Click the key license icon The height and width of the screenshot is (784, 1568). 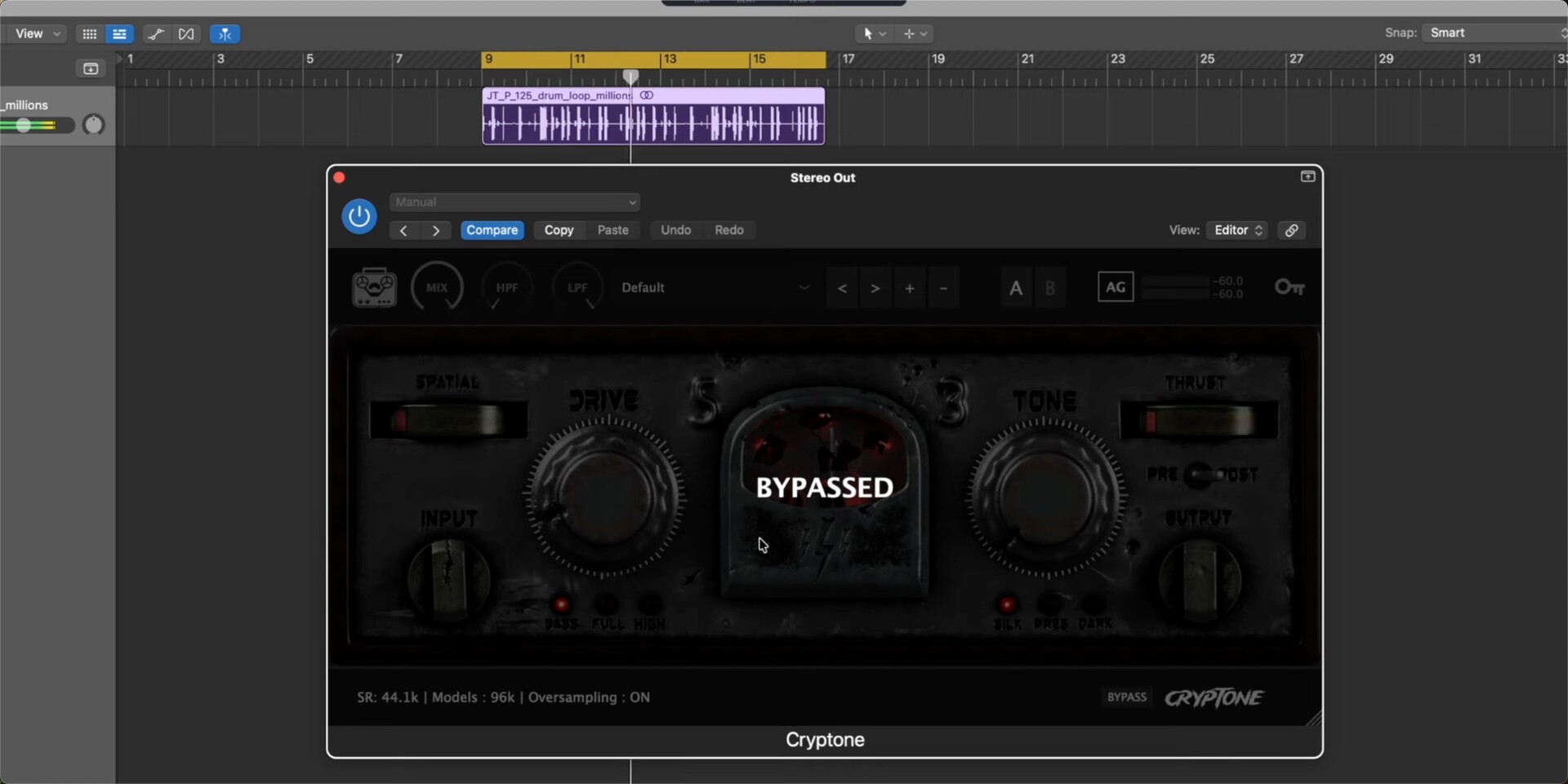tap(1289, 287)
